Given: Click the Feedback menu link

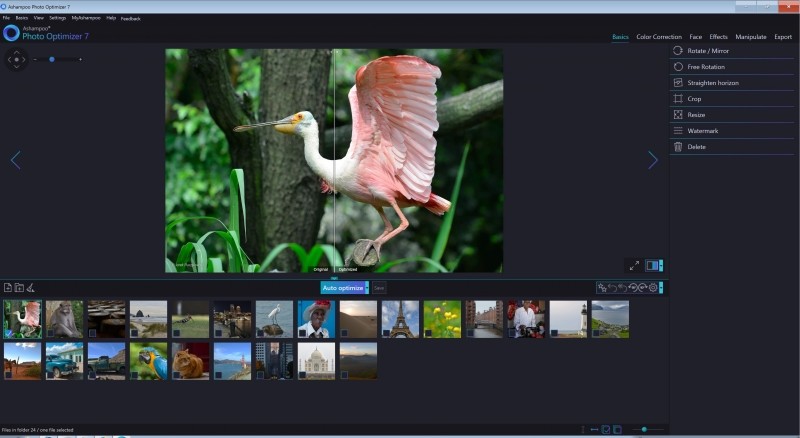Looking at the screenshot, I should 131,18.
